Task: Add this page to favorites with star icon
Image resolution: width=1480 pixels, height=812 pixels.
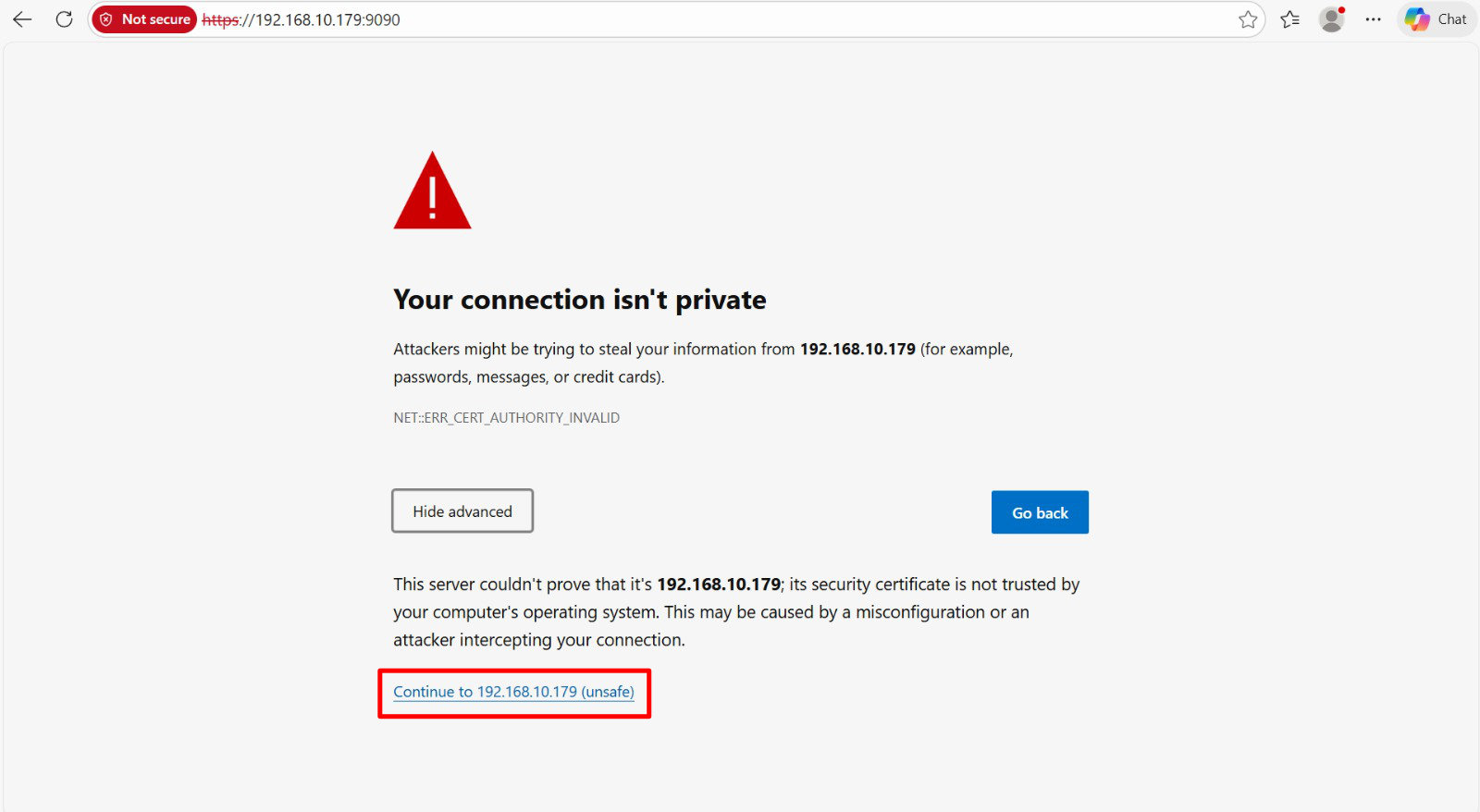Action: 1248,19
